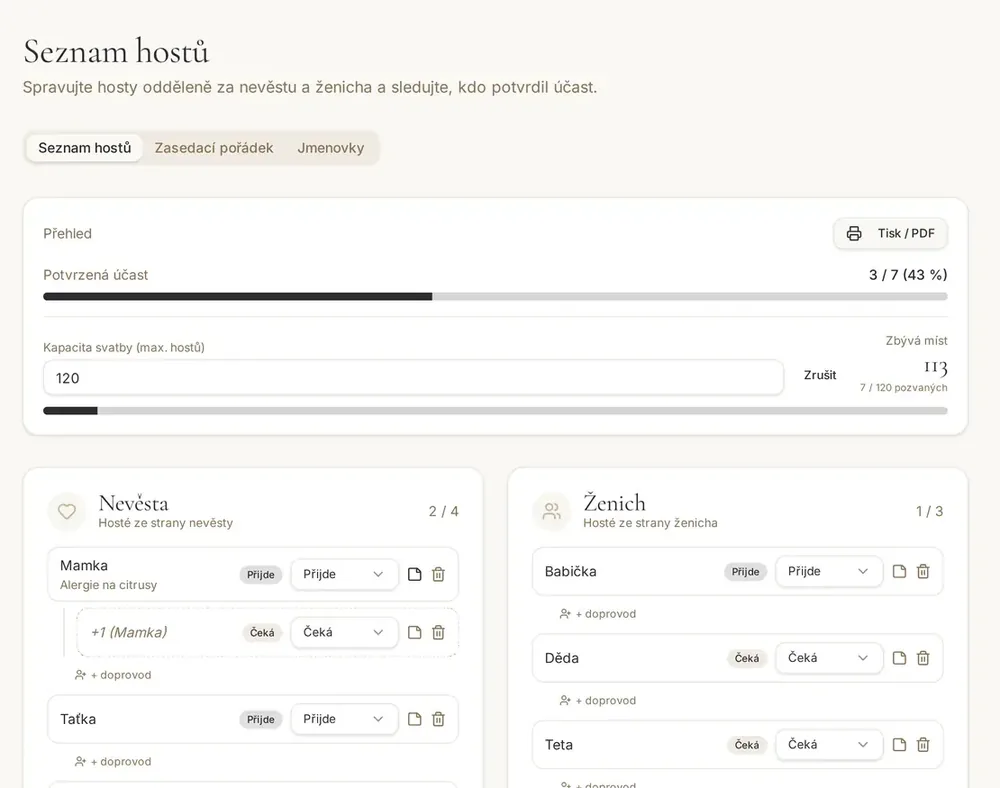Click guest name Teta

click(559, 745)
